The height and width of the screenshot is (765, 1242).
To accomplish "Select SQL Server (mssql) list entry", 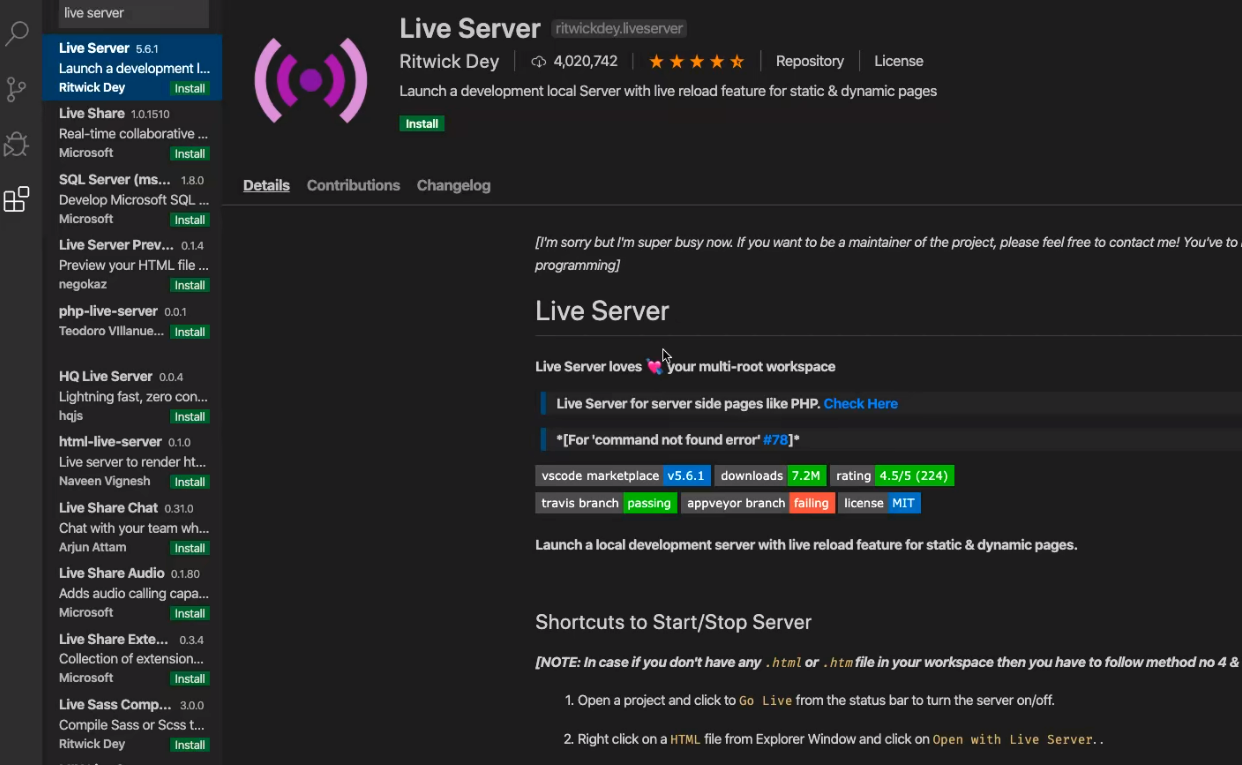I will click(132, 199).
